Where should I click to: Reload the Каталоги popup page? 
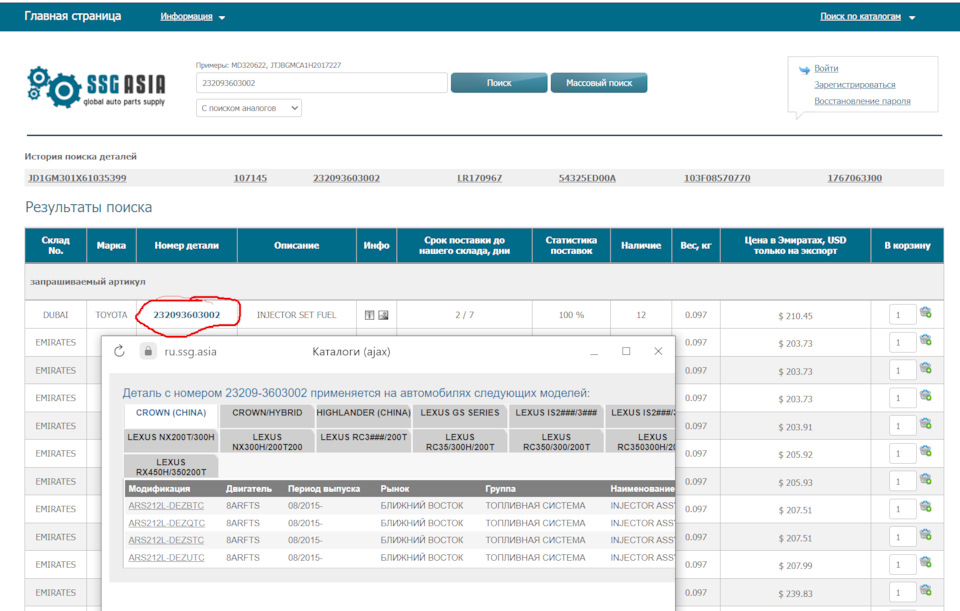[x=119, y=352]
